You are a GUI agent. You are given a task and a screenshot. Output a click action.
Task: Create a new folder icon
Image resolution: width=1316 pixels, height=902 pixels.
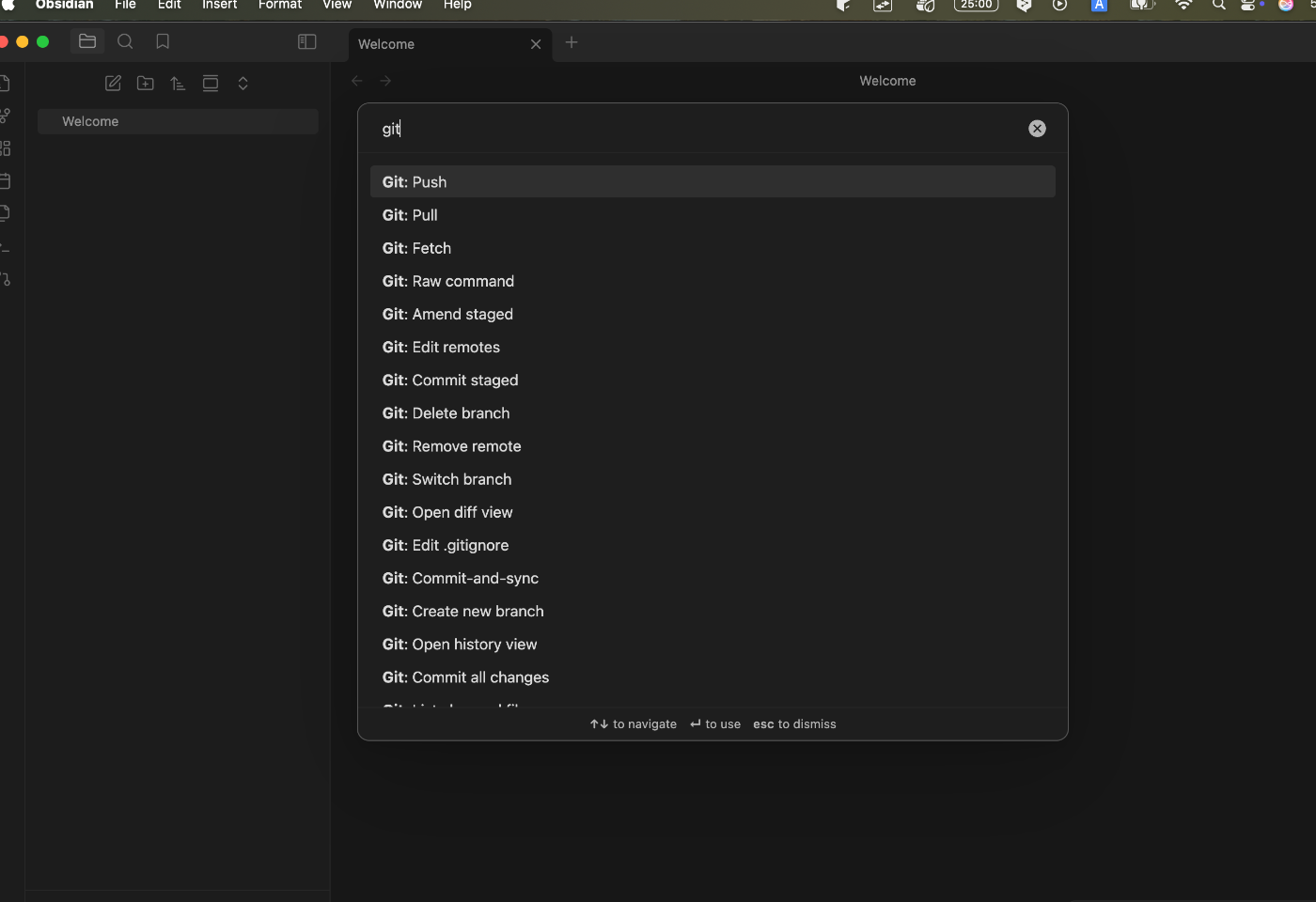[x=146, y=84]
